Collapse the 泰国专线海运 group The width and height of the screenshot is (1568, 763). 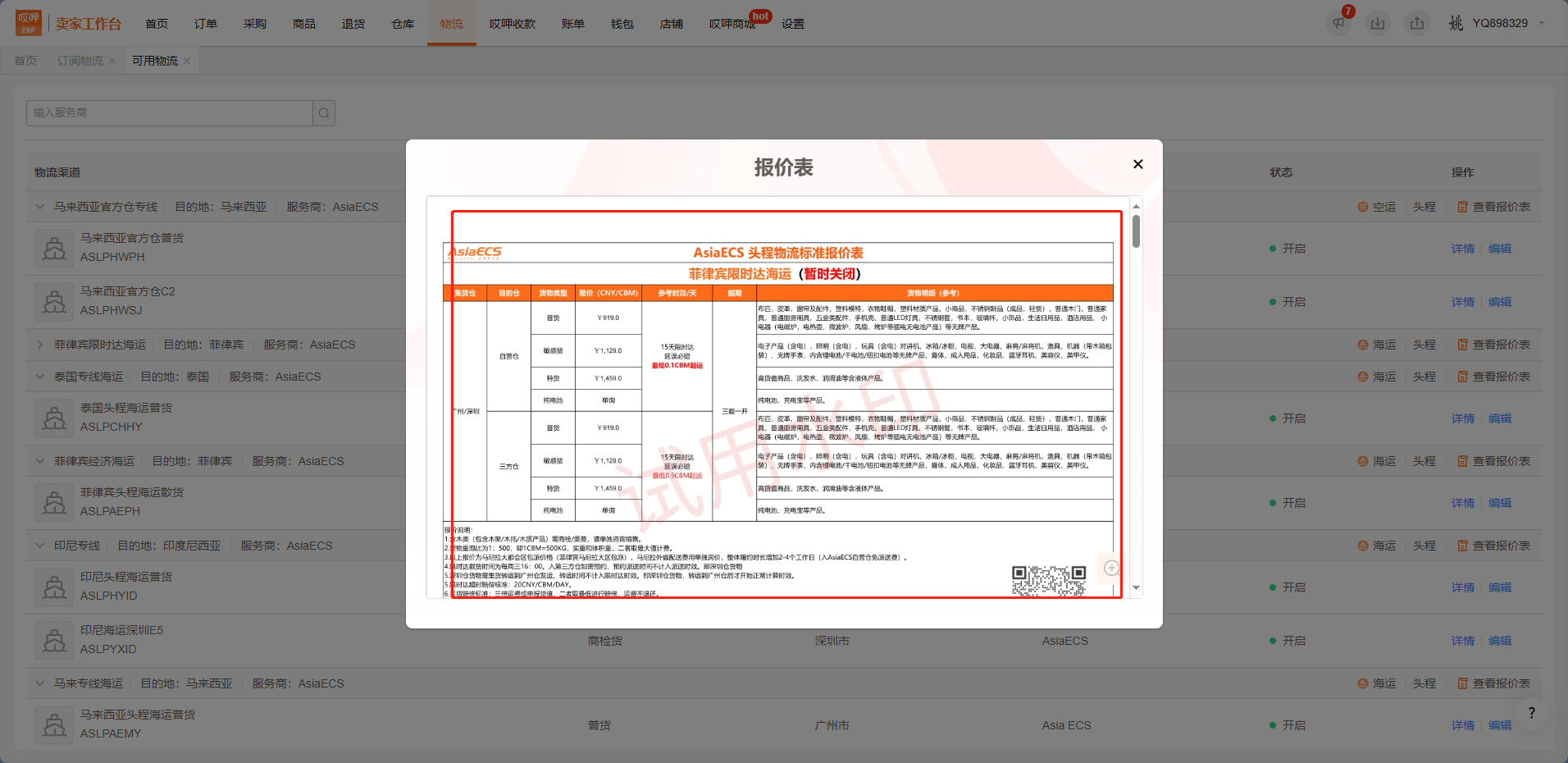tap(39, 377)
